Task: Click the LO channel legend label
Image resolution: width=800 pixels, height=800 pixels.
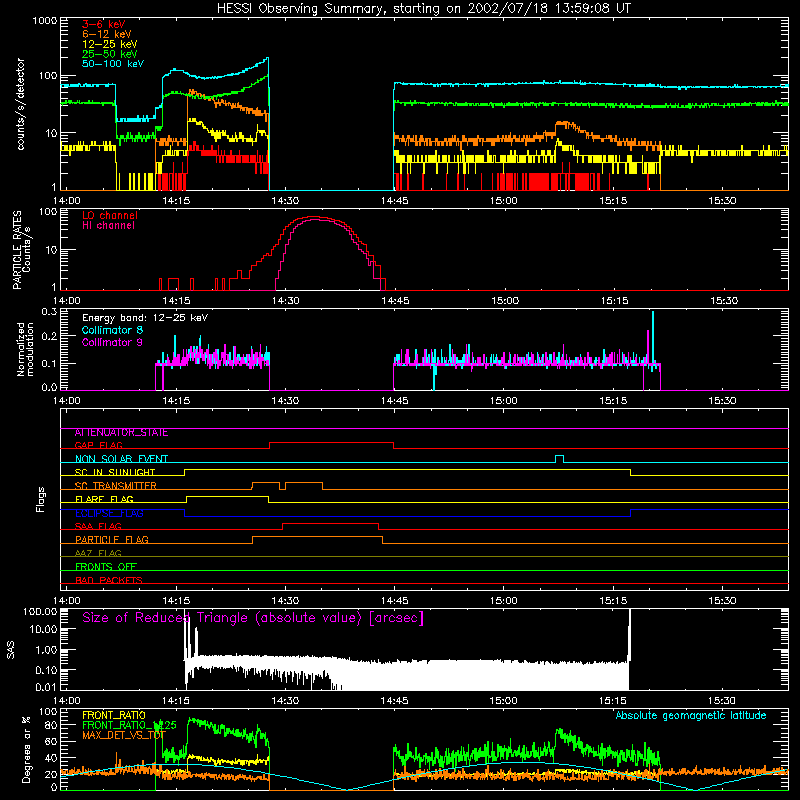Action: click(x=110, y=215)
